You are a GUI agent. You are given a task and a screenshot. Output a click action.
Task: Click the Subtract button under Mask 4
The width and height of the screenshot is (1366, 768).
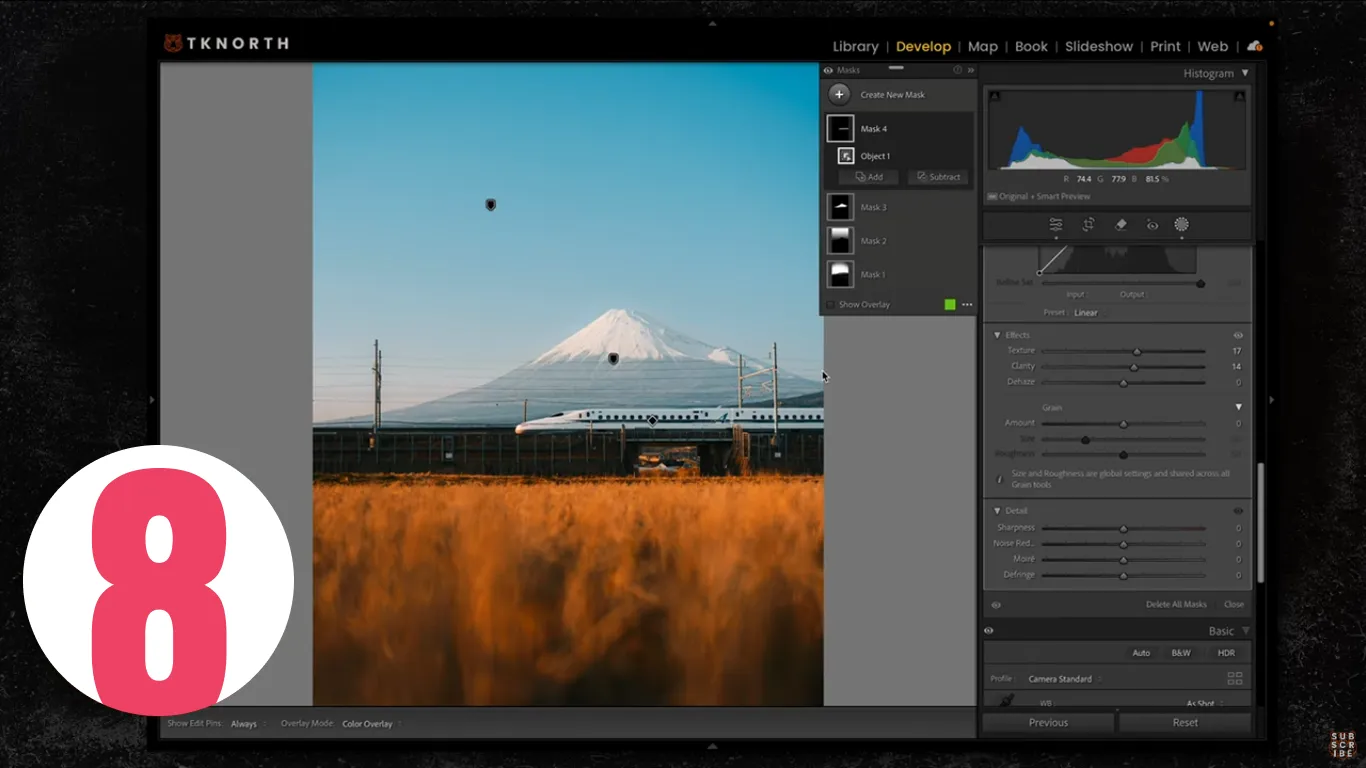click(938, 177)
